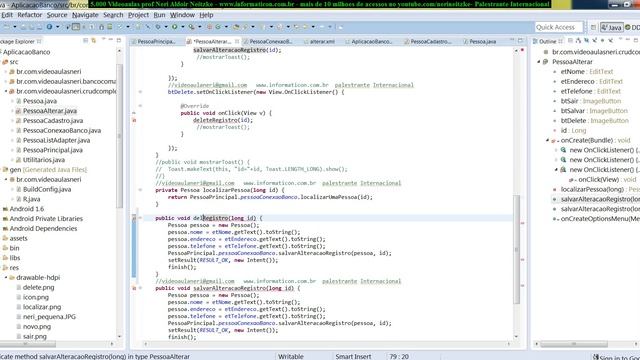640x360 pixels.
Task: Open the External Tools dropdown arrow
Action: (x=200, y=27)
